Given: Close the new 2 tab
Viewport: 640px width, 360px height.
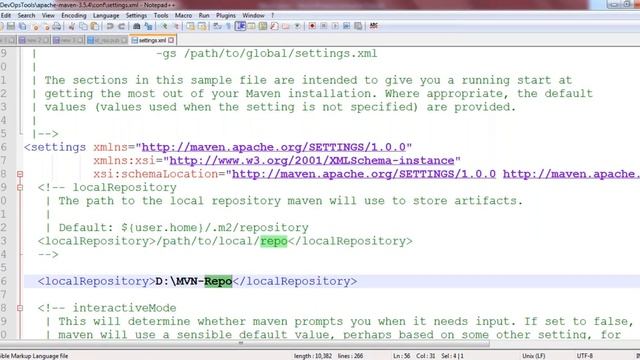Looking at the screenshot, I should [46, 40].
